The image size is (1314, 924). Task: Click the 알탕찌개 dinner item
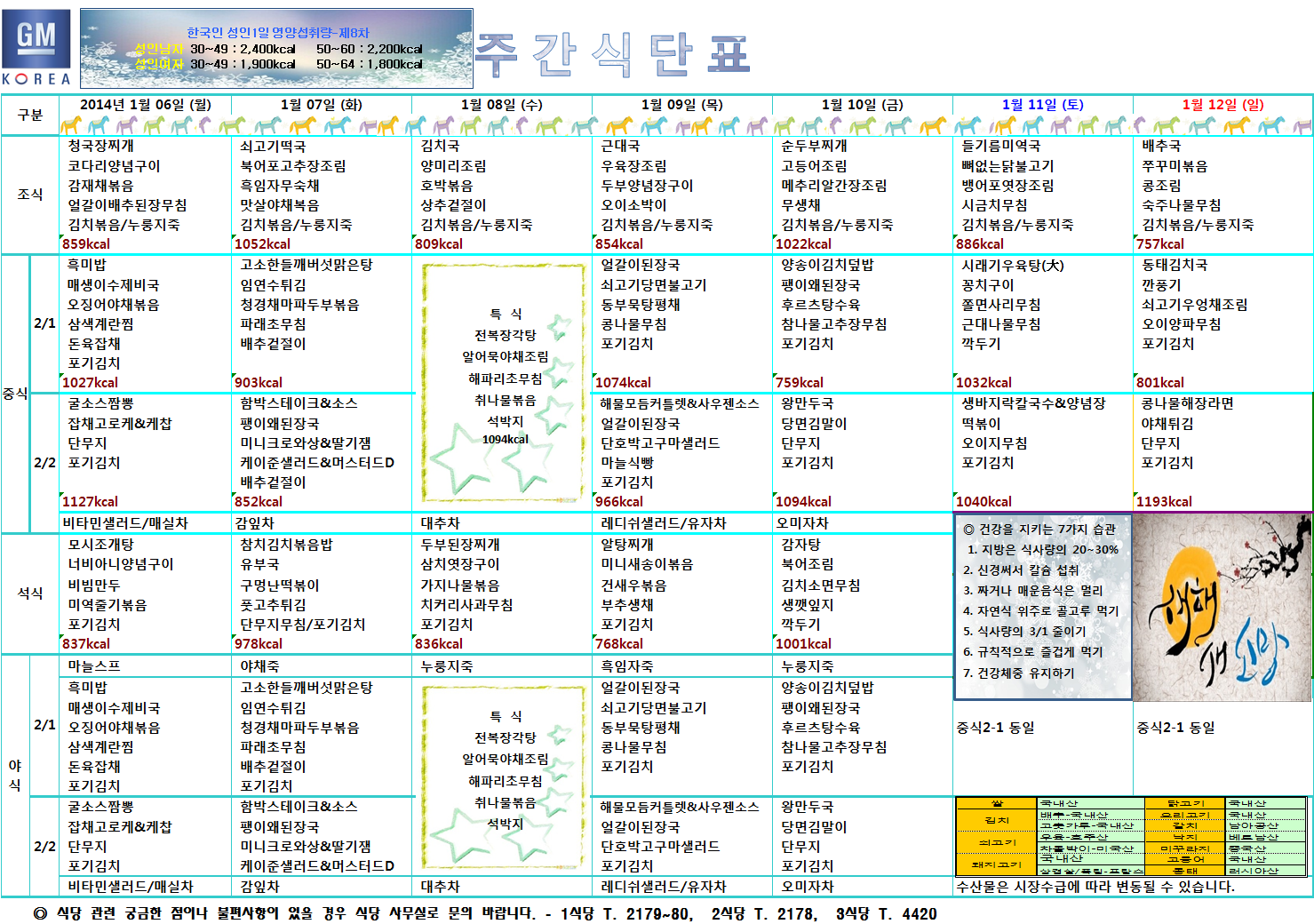tap(627, 545)
